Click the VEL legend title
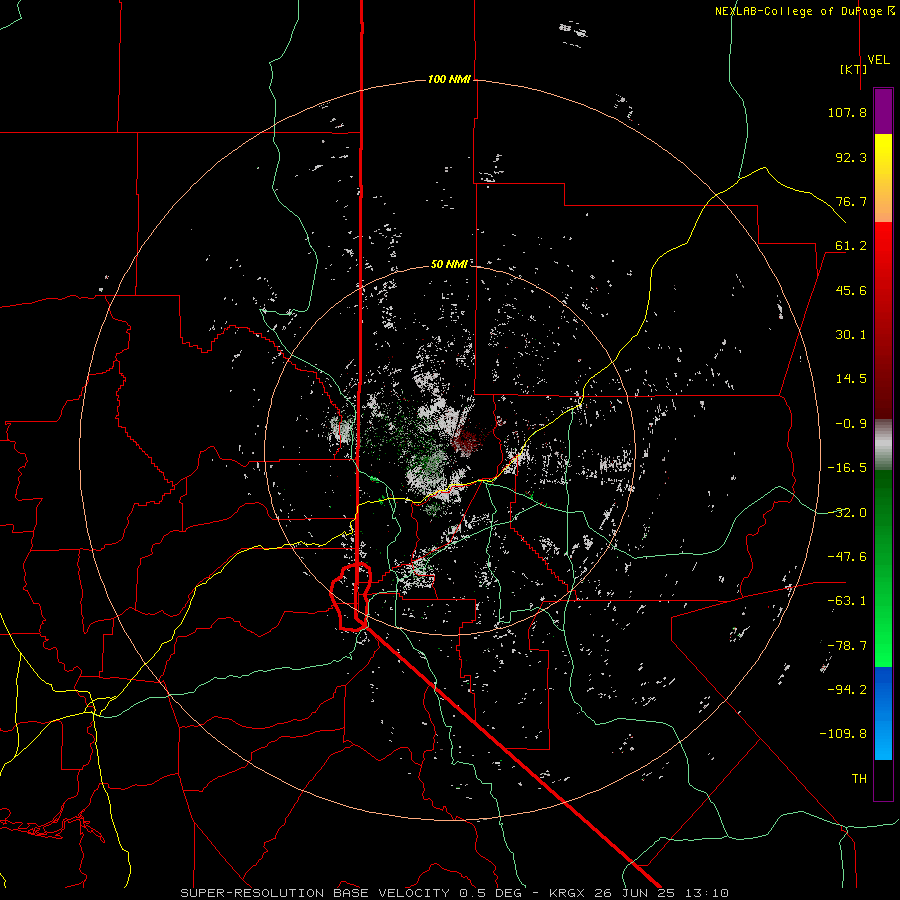The height and width of the screenshot is (900, 900). pos(878,60)
